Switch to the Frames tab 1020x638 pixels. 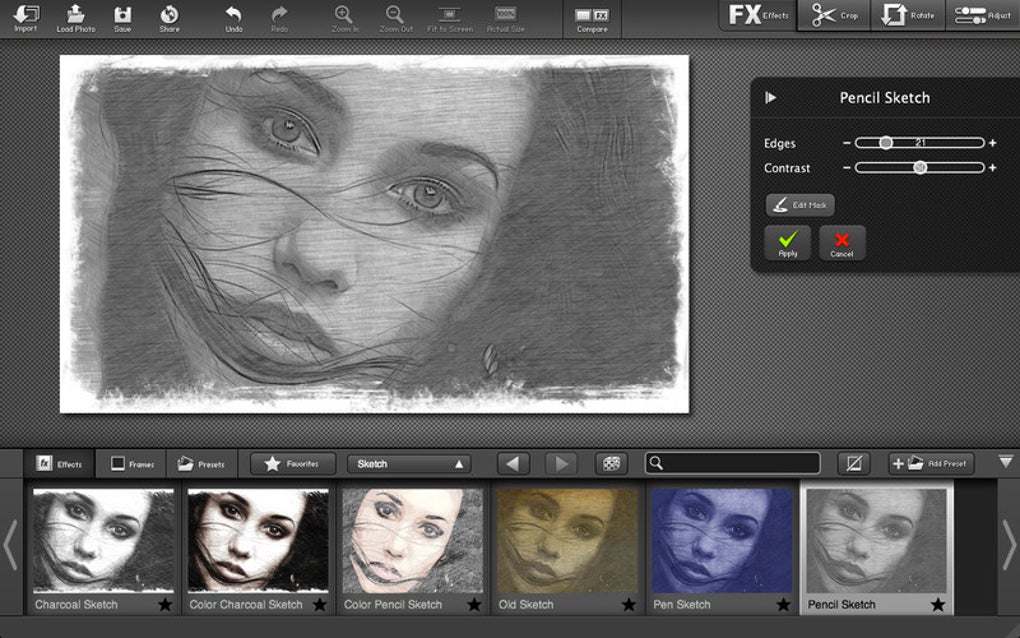pos(132,464)
